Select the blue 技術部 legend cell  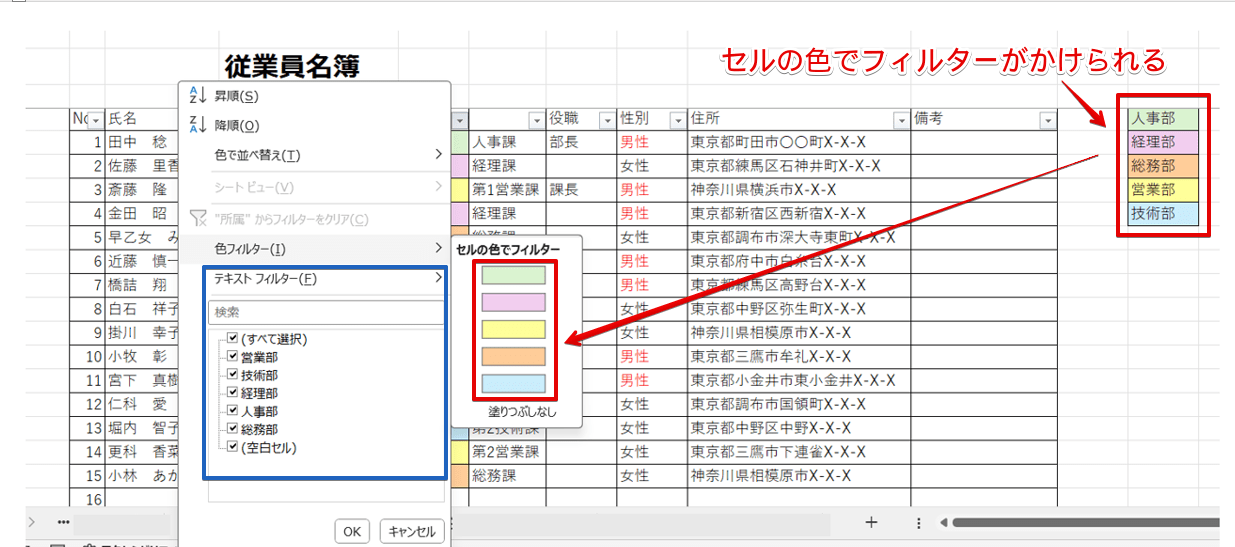pos(1163,214)
